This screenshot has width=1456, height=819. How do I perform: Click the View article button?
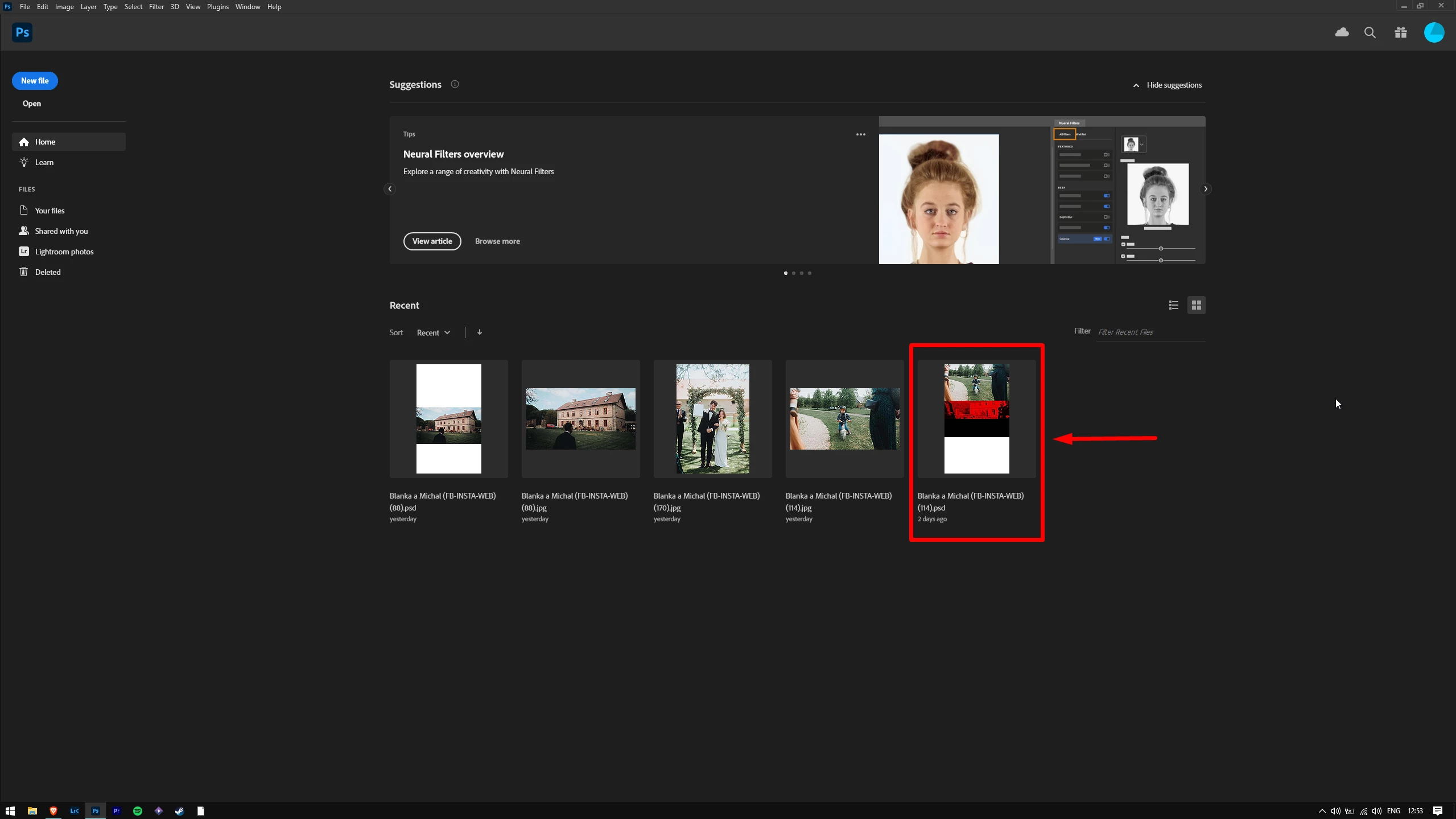coord(432,241)
